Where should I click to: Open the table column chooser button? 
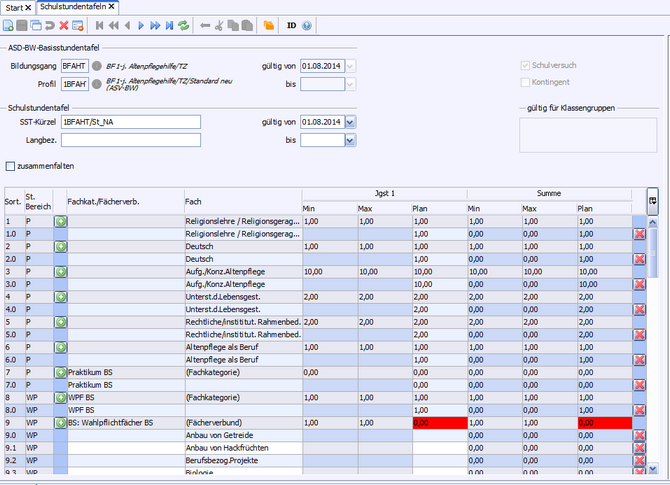652,200
